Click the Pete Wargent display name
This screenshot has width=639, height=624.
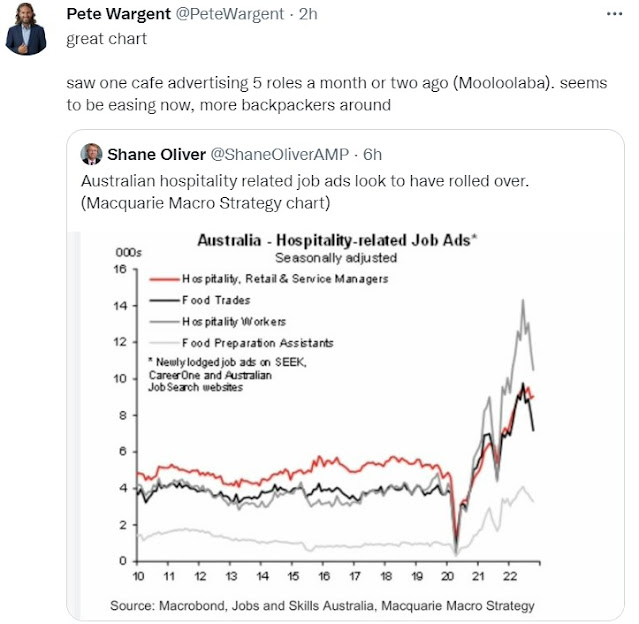(119, 14)
